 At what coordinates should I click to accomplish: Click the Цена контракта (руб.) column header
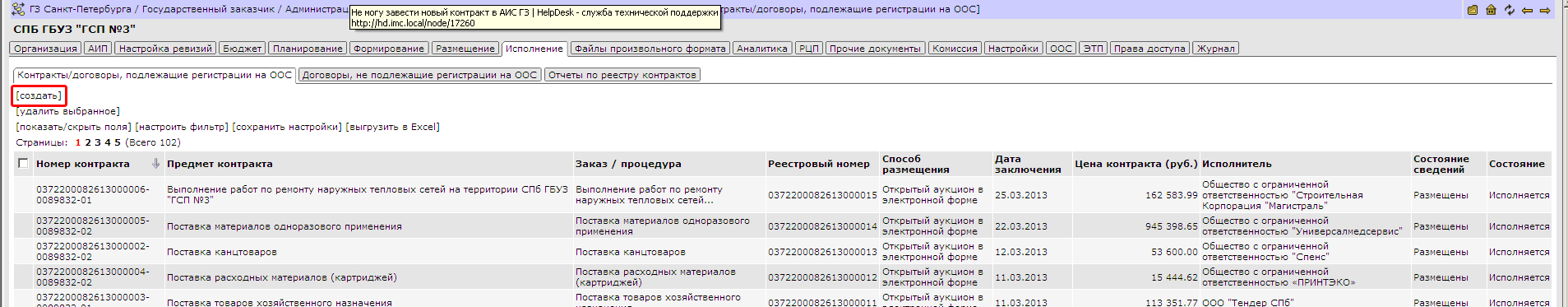tap(1136, 164)
